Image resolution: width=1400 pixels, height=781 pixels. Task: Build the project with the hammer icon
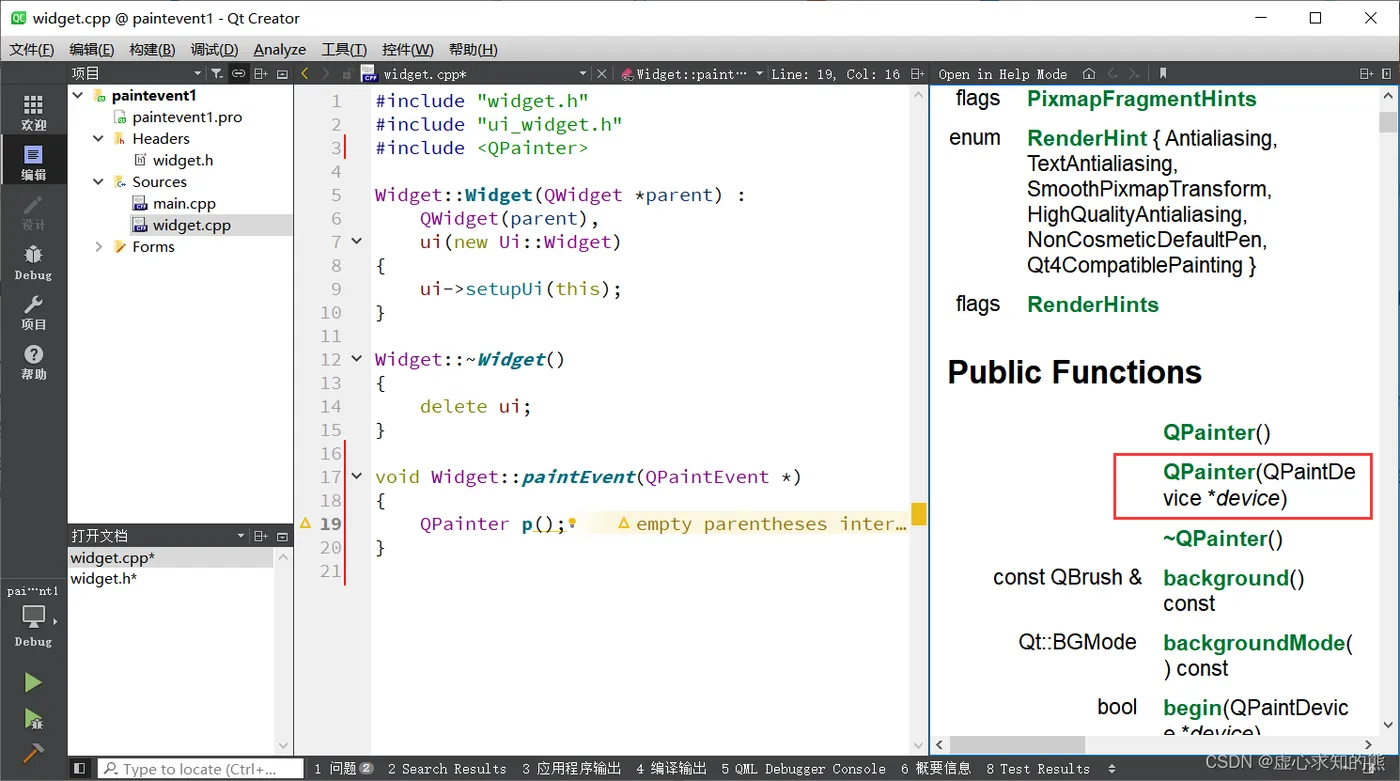point(33,753)
